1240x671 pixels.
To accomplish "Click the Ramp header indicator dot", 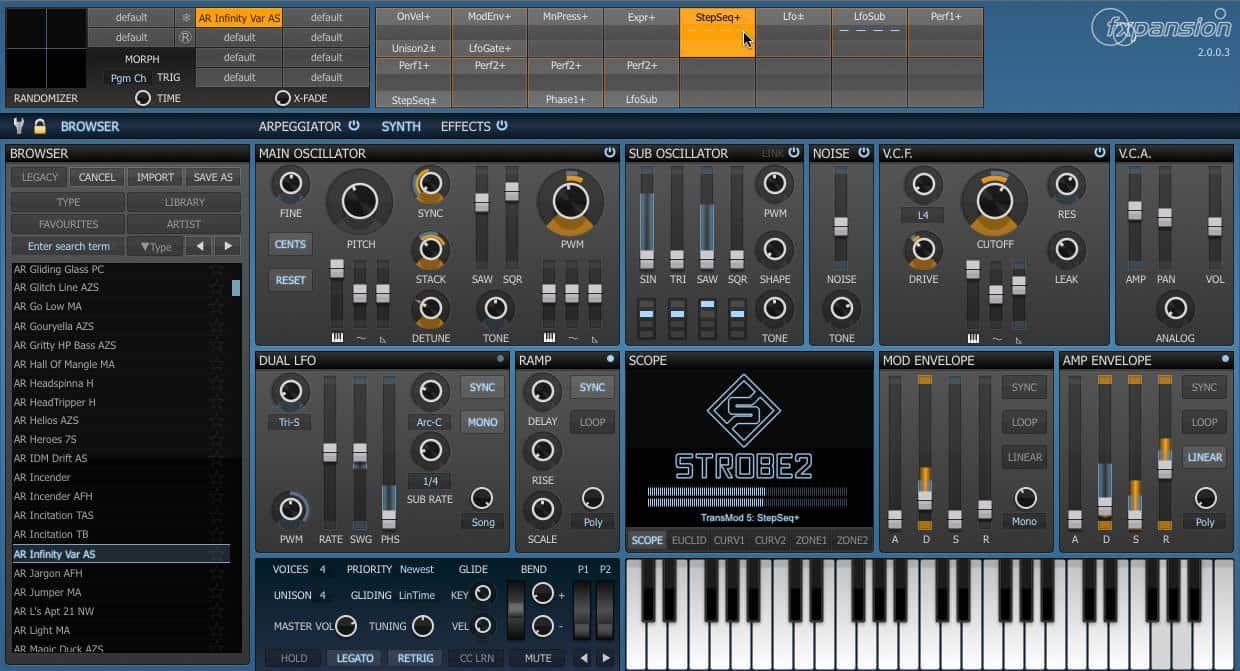I will [610, 359].
